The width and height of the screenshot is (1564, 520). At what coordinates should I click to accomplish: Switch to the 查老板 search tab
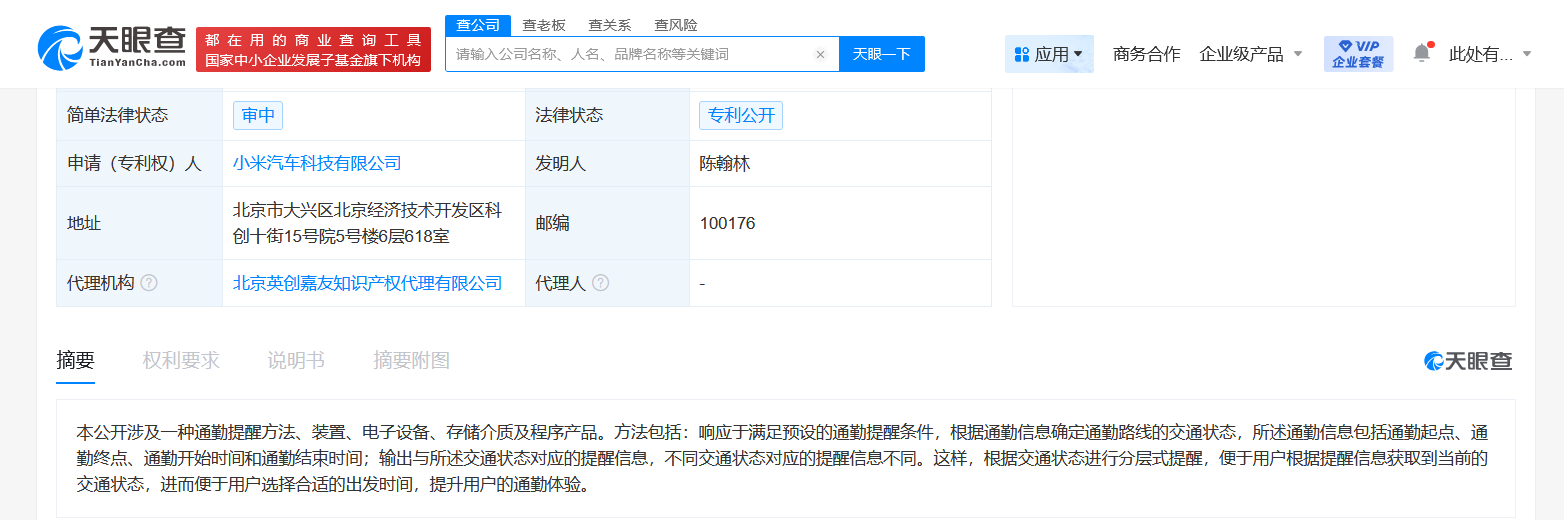544,25
